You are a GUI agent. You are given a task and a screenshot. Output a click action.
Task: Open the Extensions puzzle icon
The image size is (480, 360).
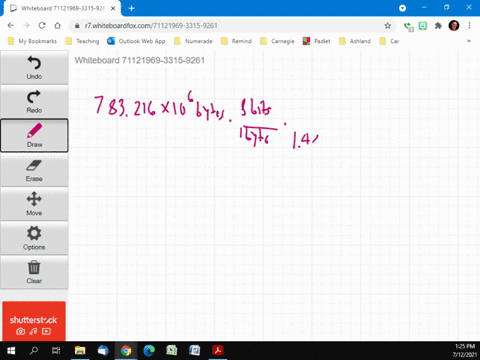(438, 26)
